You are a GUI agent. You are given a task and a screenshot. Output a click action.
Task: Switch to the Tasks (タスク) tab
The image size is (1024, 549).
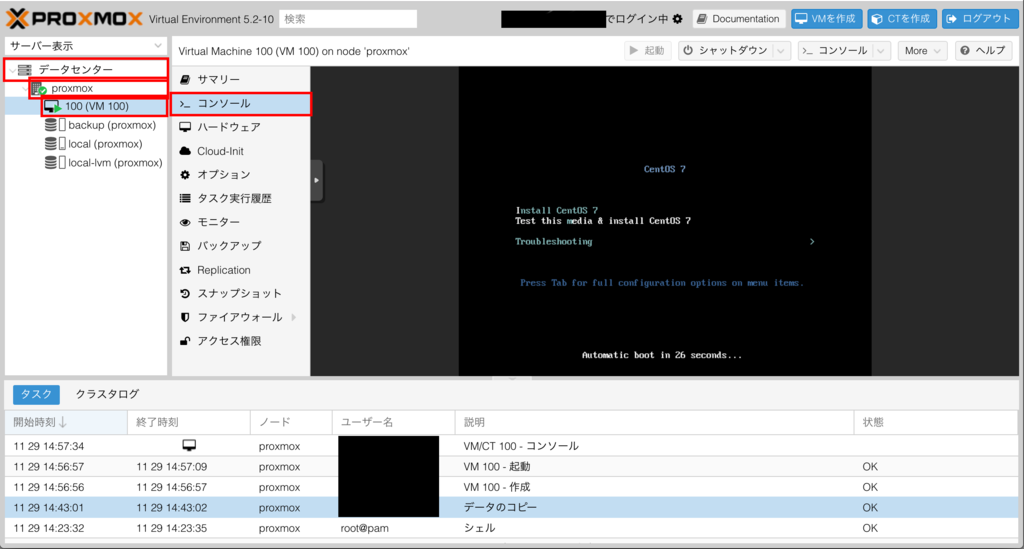(x=37, y=394)
